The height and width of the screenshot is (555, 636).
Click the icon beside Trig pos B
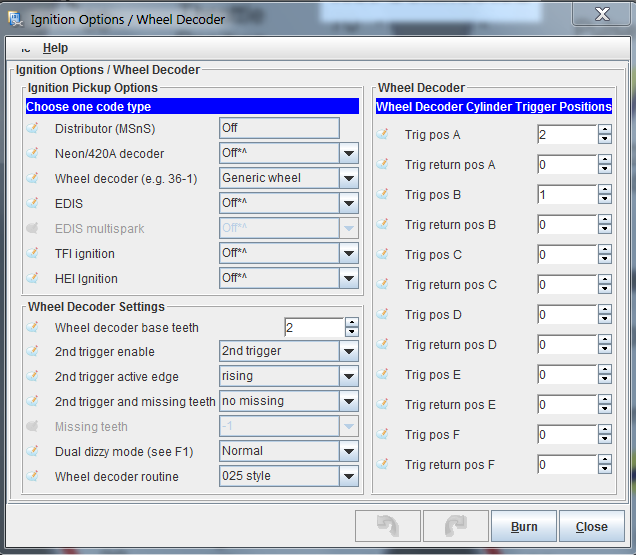pyautogui.click(x=382, y=194)
